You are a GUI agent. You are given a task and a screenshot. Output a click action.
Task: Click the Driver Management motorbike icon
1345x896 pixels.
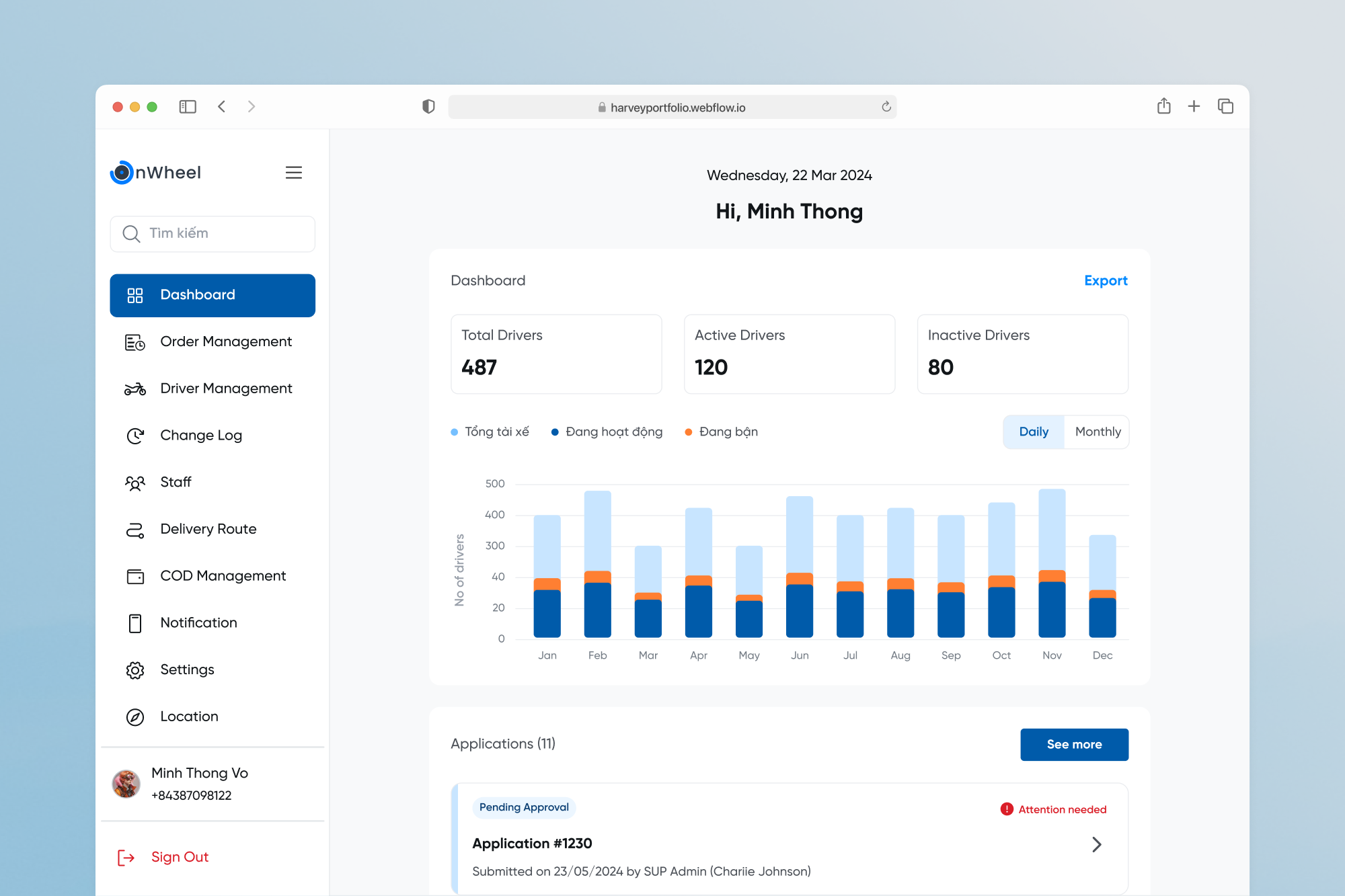coord(134,389)
